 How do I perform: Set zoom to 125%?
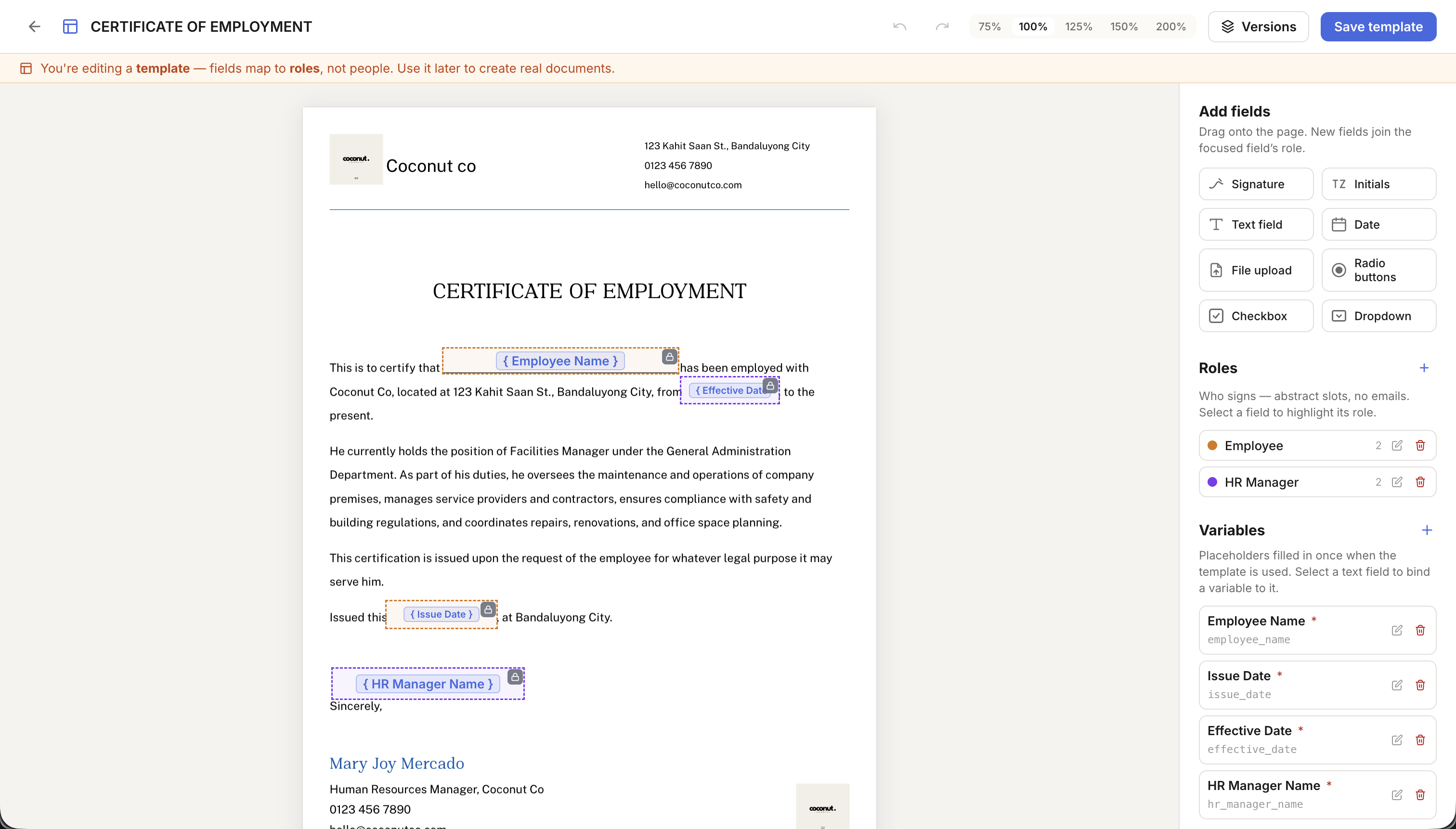pos(1079,27)
